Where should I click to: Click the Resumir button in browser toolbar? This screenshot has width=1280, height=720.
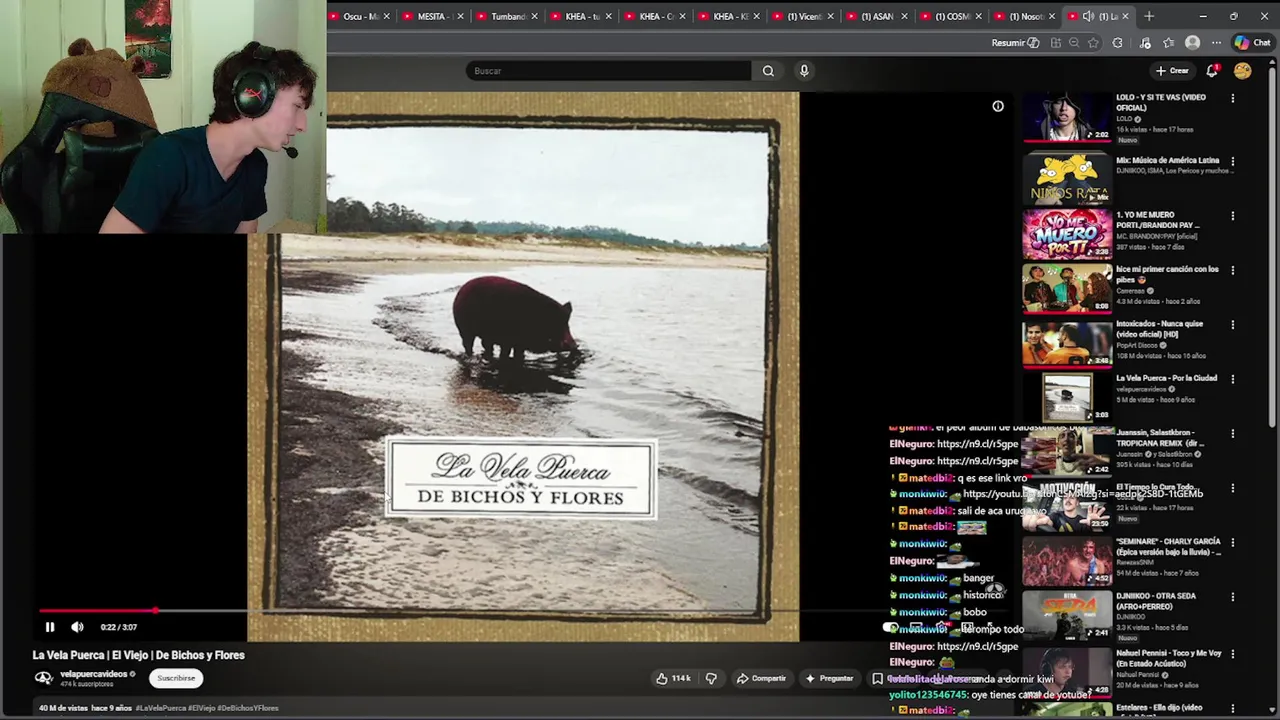coord(1015,43)
